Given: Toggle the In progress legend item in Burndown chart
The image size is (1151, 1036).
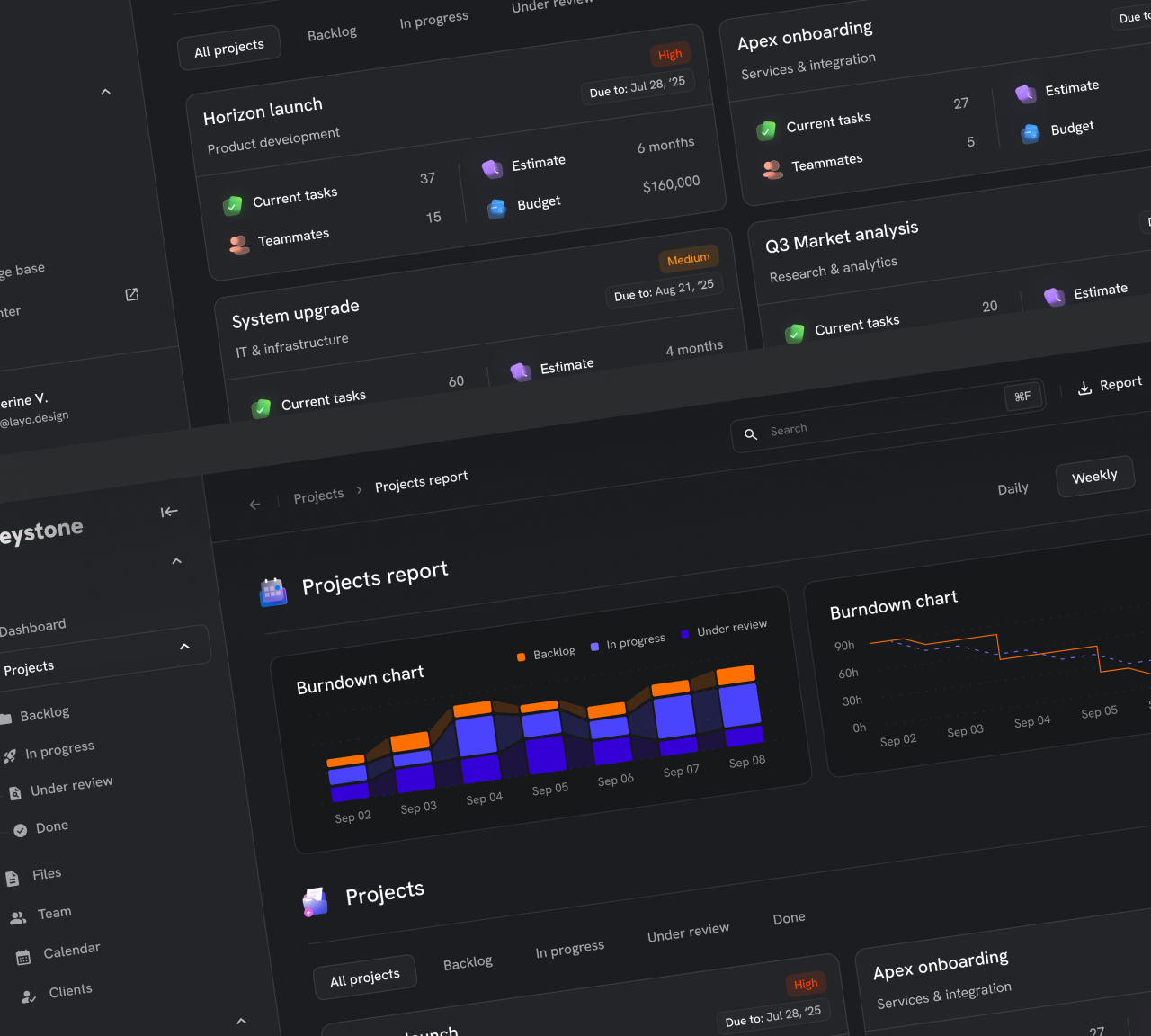Looking at the screenshot, I should pyautogui.click(x=628, y=642).
